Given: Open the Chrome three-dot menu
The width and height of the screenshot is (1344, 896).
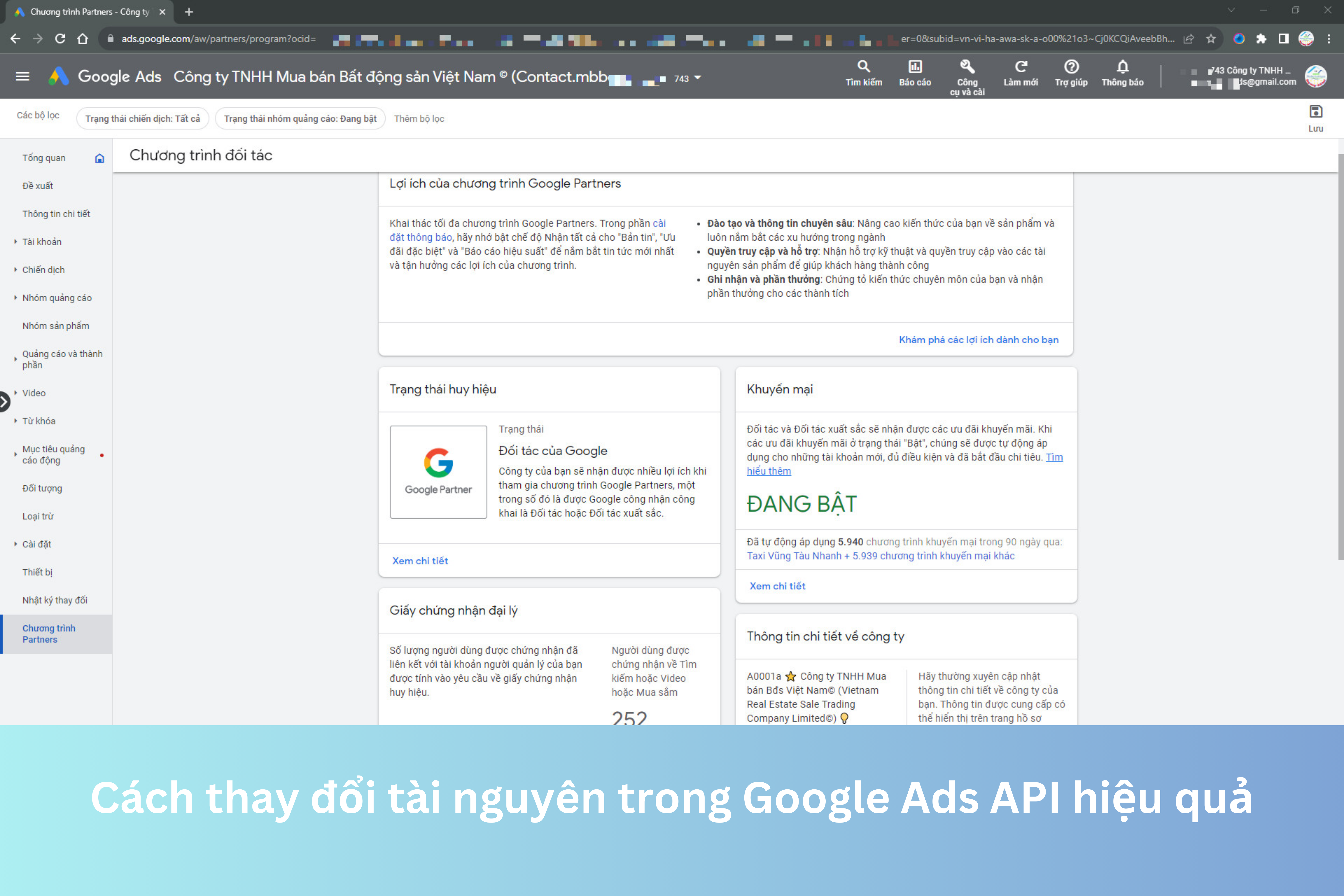Looking at the screenshot, I should click(x=1329, y=39).
